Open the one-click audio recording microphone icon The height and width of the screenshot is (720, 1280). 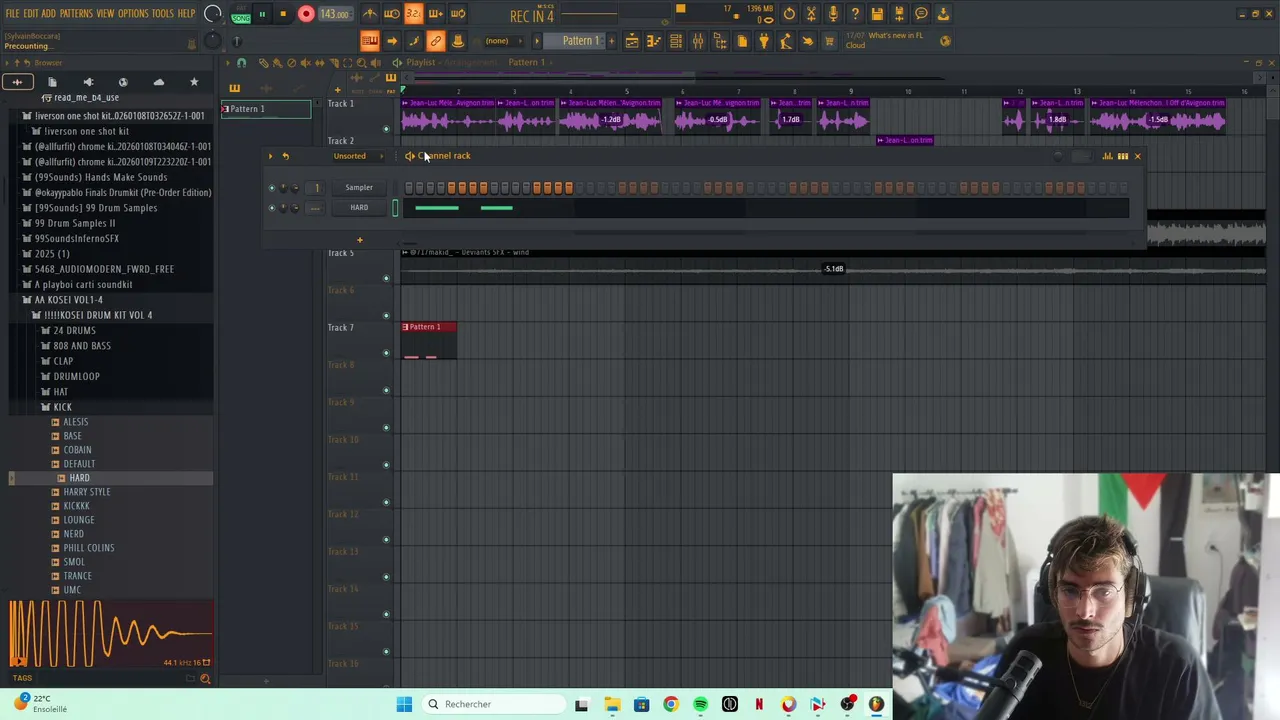click(833, 14)
